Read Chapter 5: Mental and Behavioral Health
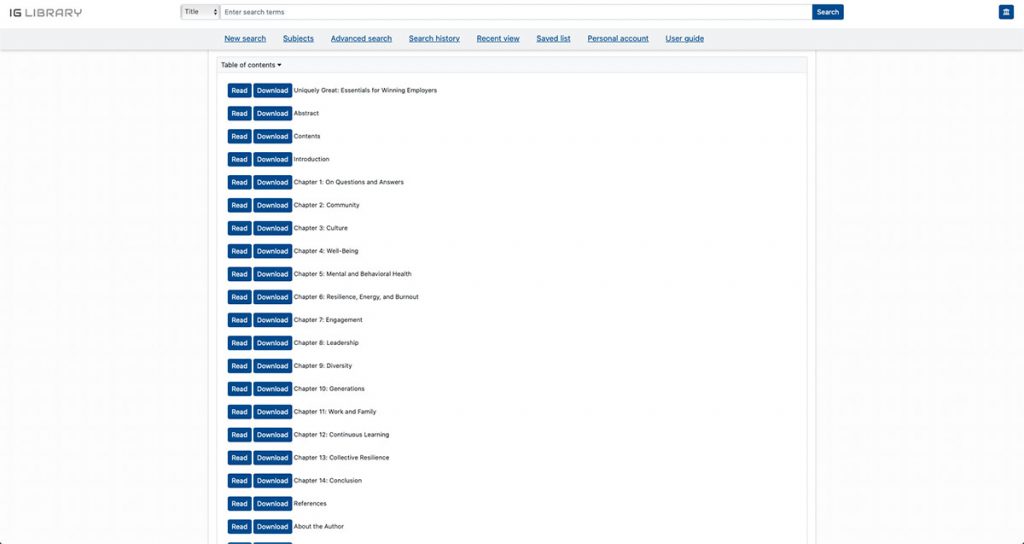This screenshot has width=1024, height=544. (x=240, y=274)
